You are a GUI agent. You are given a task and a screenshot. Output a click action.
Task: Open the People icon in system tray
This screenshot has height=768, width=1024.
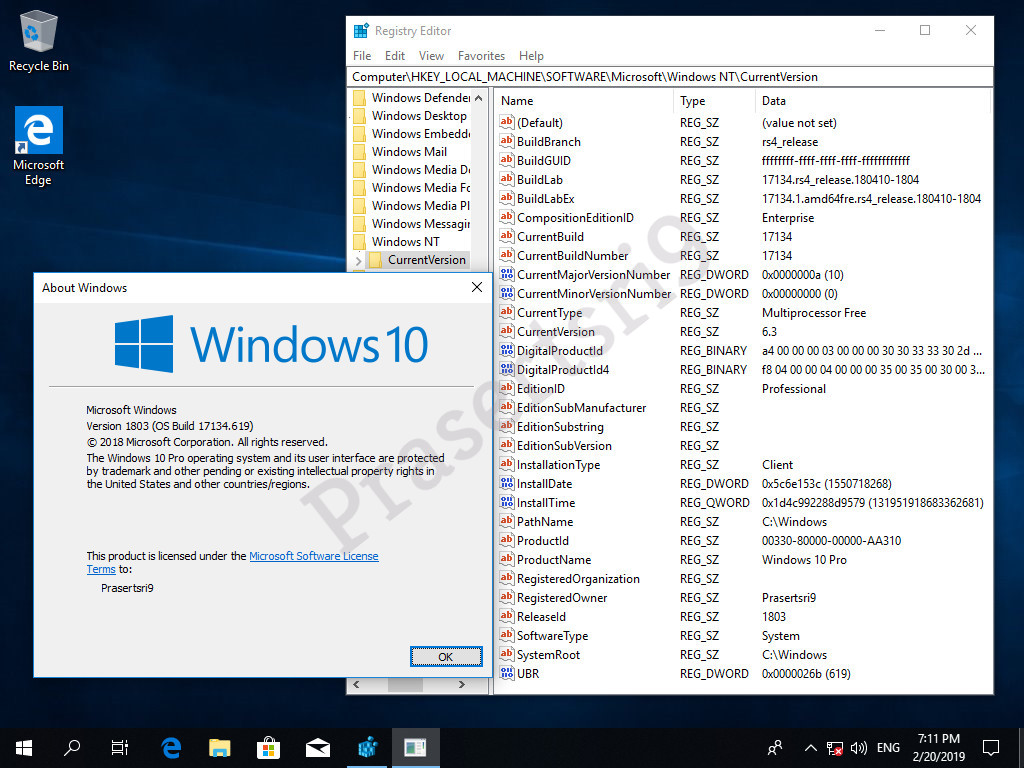775,748
